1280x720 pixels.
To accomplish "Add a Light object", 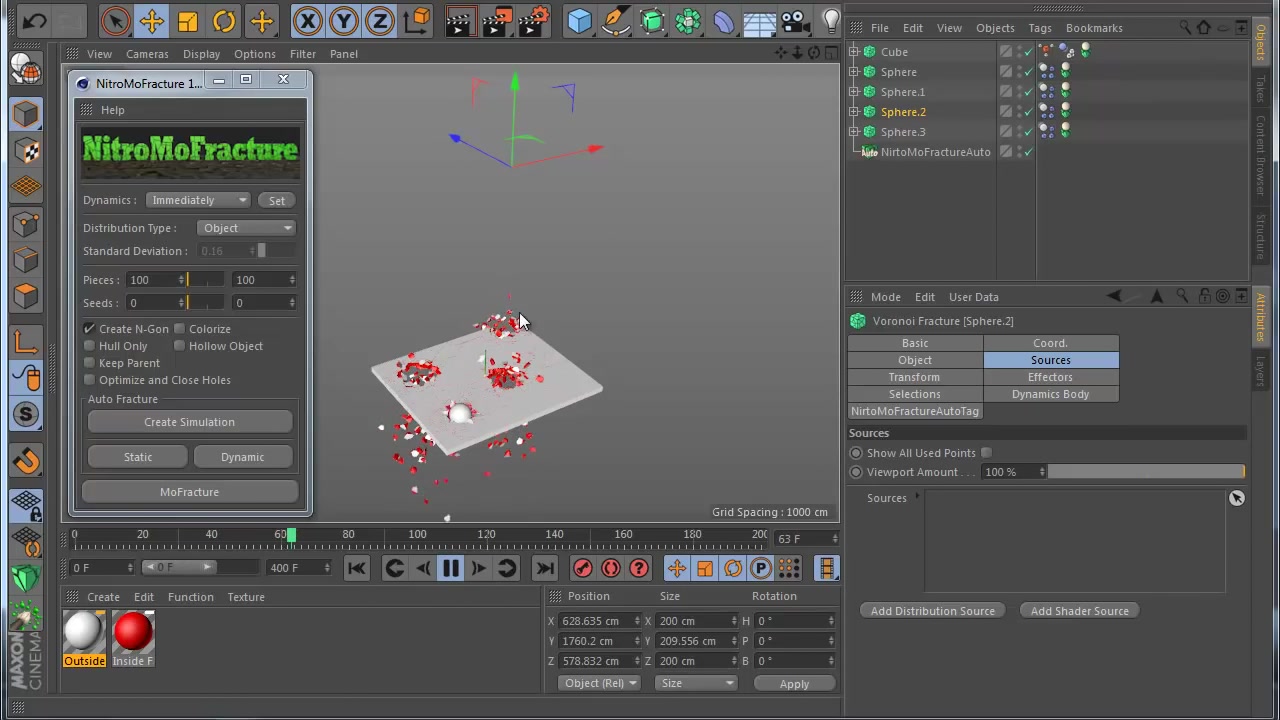I will [830, 20].
